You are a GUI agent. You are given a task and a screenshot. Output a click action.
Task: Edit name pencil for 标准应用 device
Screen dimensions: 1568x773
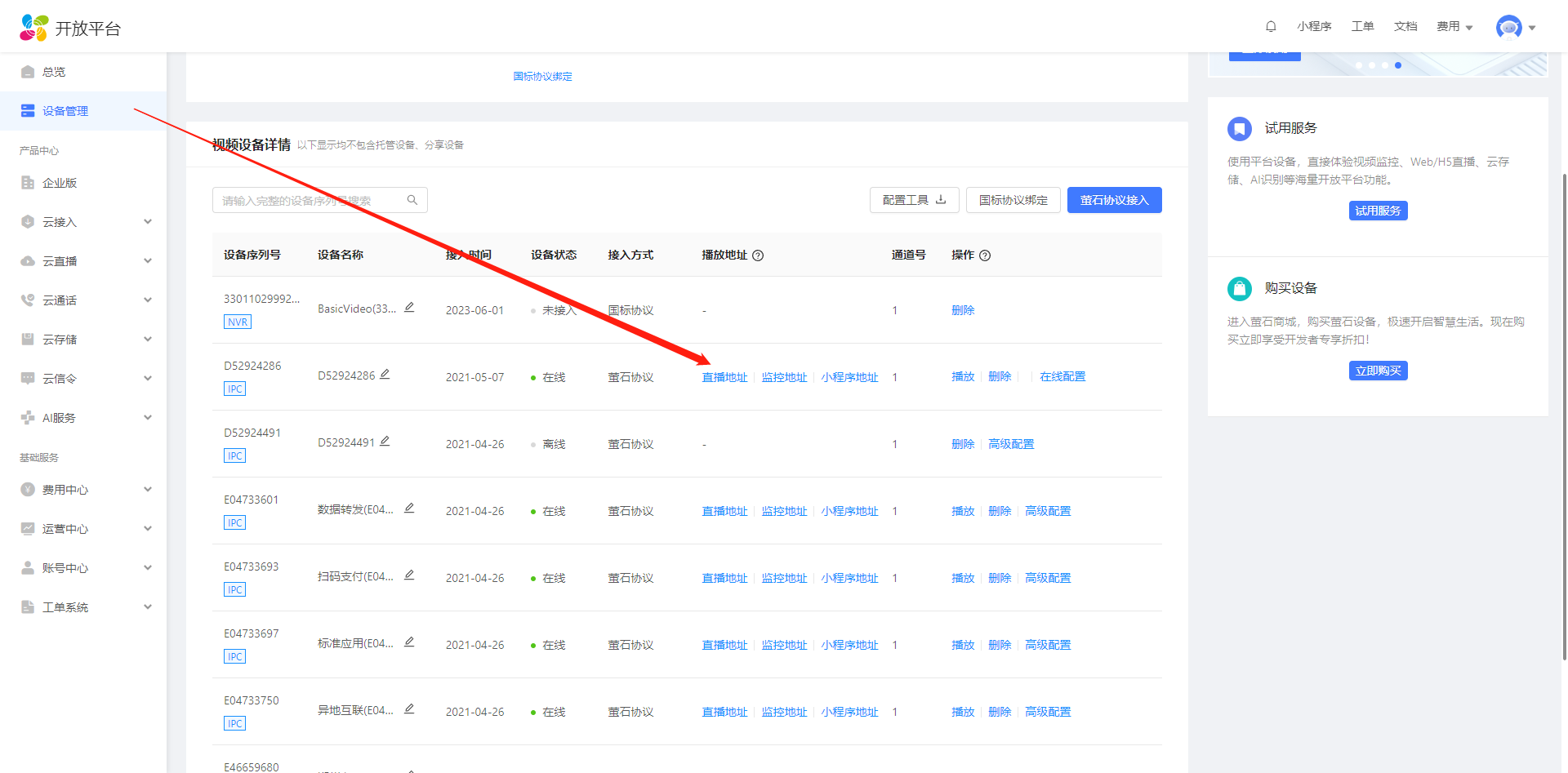coord(409,642)
